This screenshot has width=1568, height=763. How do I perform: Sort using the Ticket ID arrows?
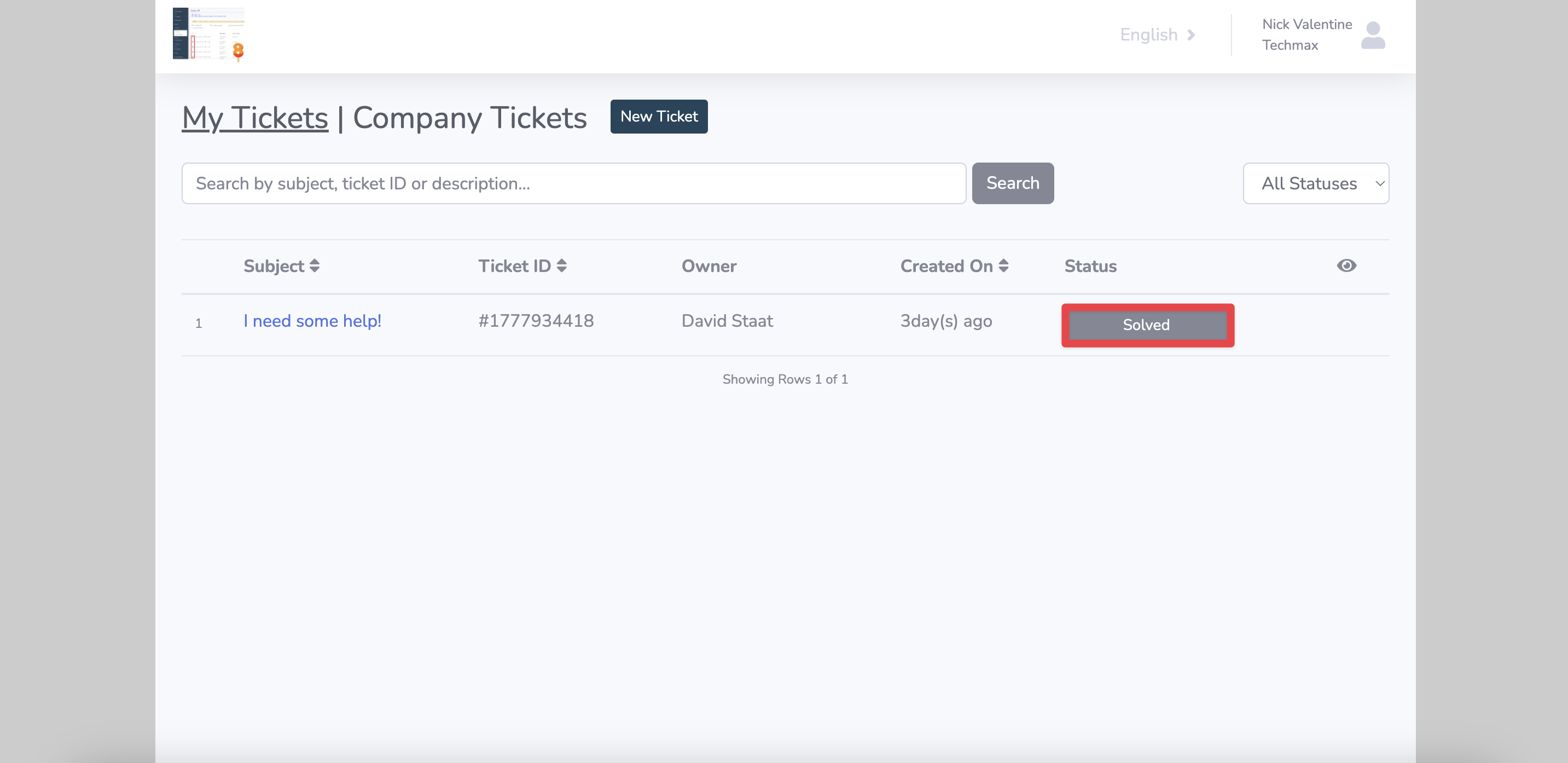pyautogui.click(x=561, y=265)
